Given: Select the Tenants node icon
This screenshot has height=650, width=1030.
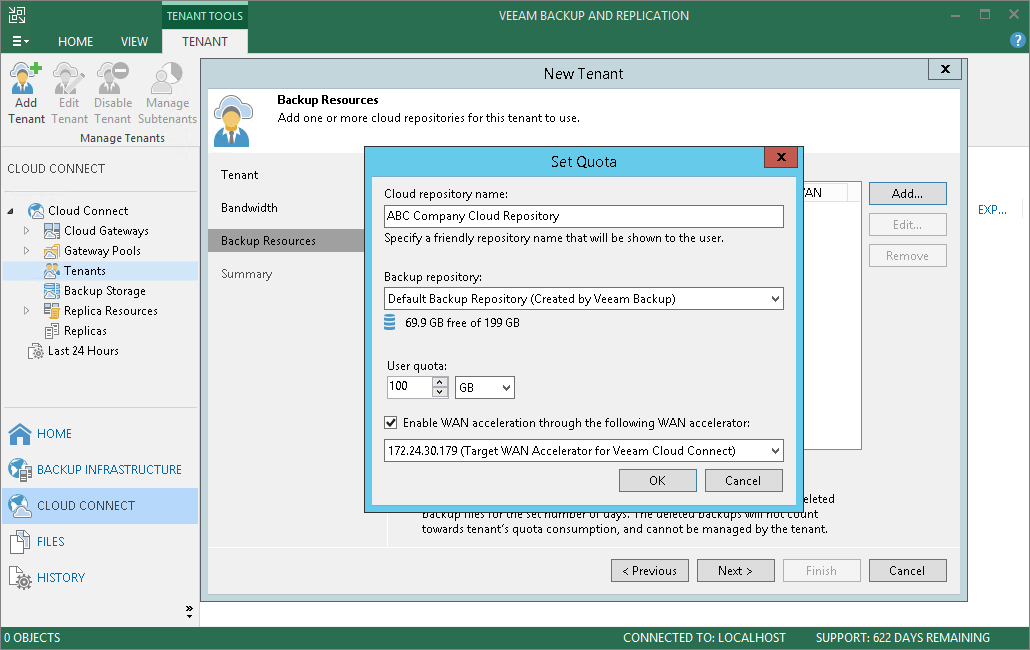Looking at the screenshot, I should [52, 271].
